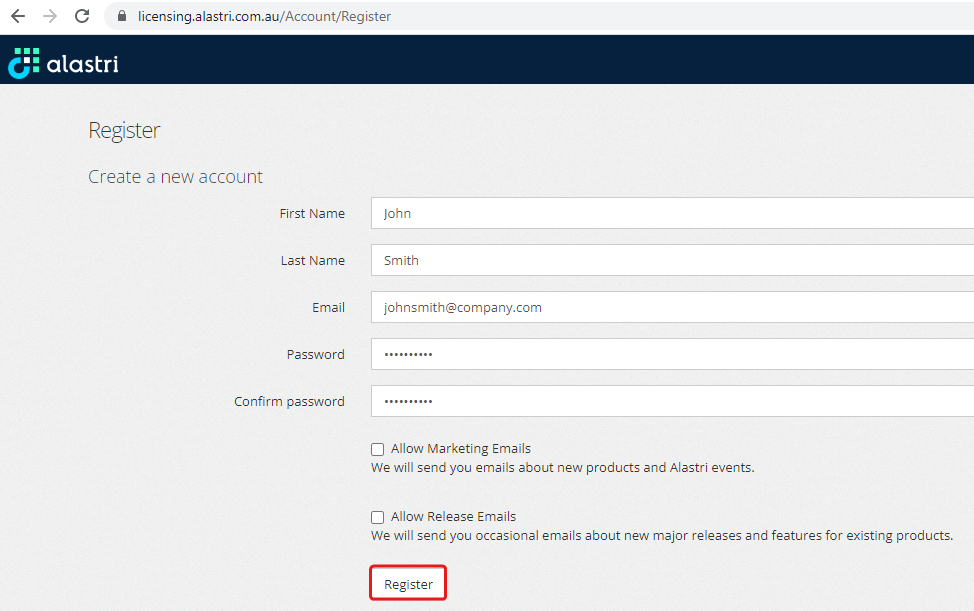The image size is (974, 611).
Task: Click the text about new major releases
Action: 662,536
